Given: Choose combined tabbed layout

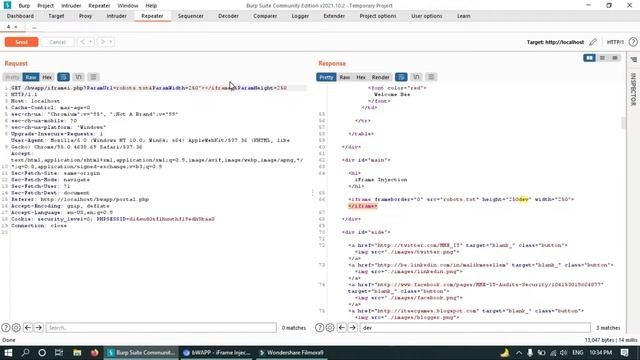Looking at the screenshot, I should tap(615, 58).
